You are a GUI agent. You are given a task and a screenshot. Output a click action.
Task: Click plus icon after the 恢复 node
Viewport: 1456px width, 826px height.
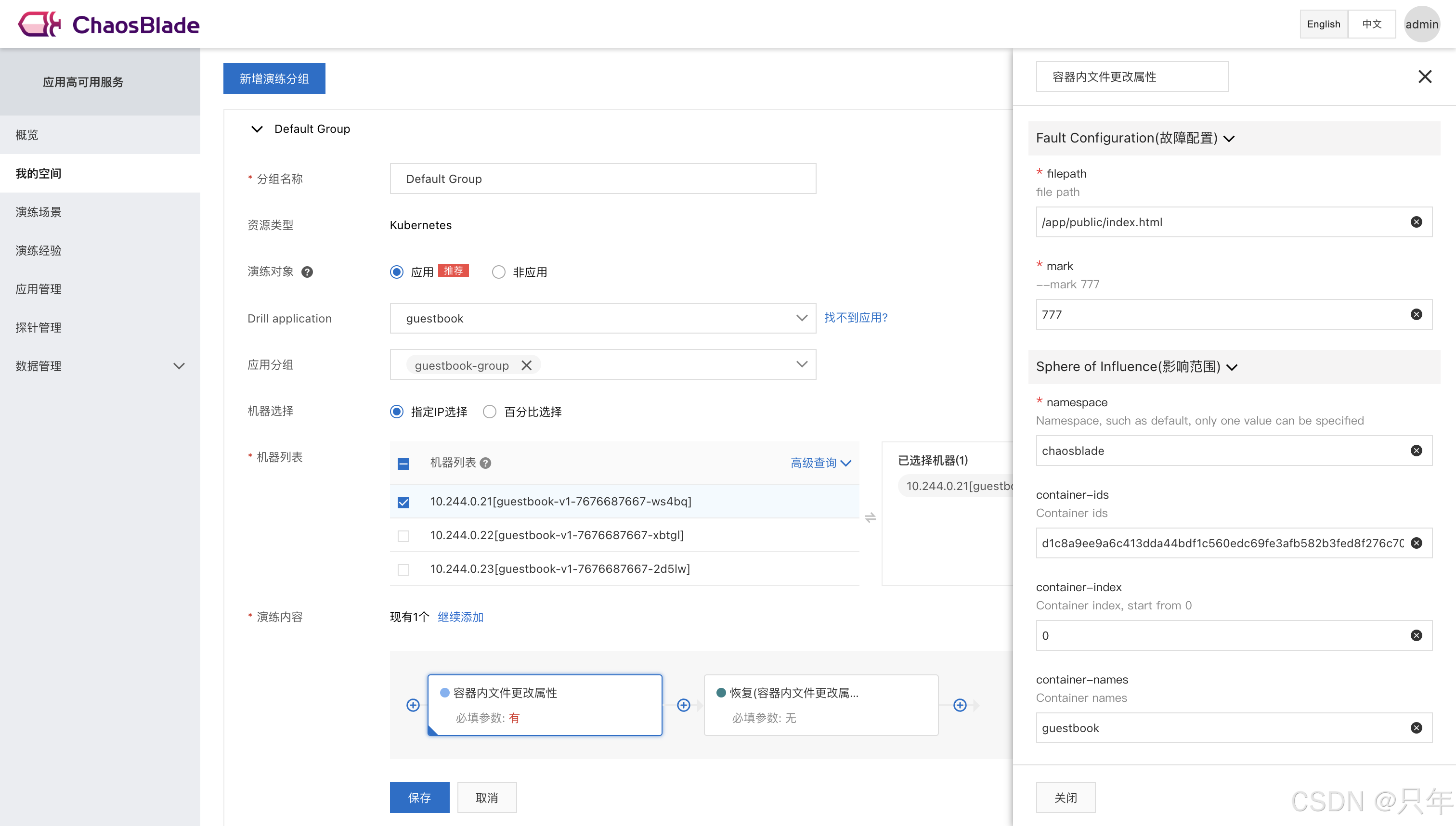pyautogui.click(x=960, y=705)
